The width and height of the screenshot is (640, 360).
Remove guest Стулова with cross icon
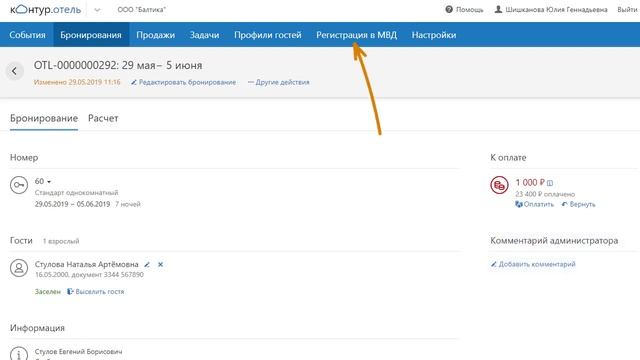tap(160, 264)
